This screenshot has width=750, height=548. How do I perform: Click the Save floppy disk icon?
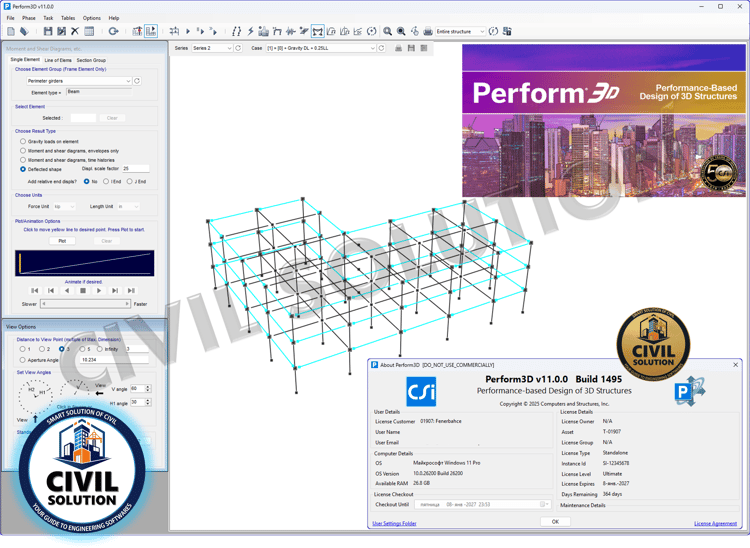point(48,31)
